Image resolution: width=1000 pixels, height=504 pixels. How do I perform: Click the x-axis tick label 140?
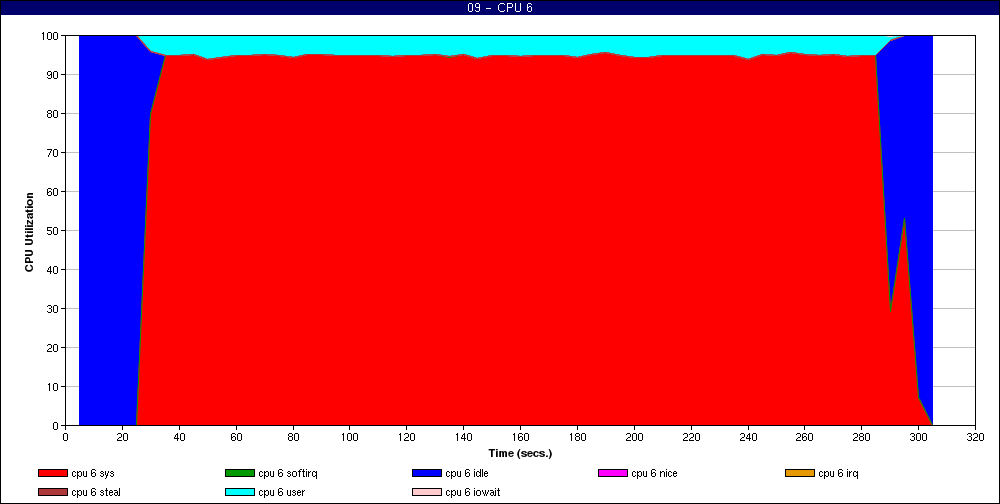pos(464,437)
